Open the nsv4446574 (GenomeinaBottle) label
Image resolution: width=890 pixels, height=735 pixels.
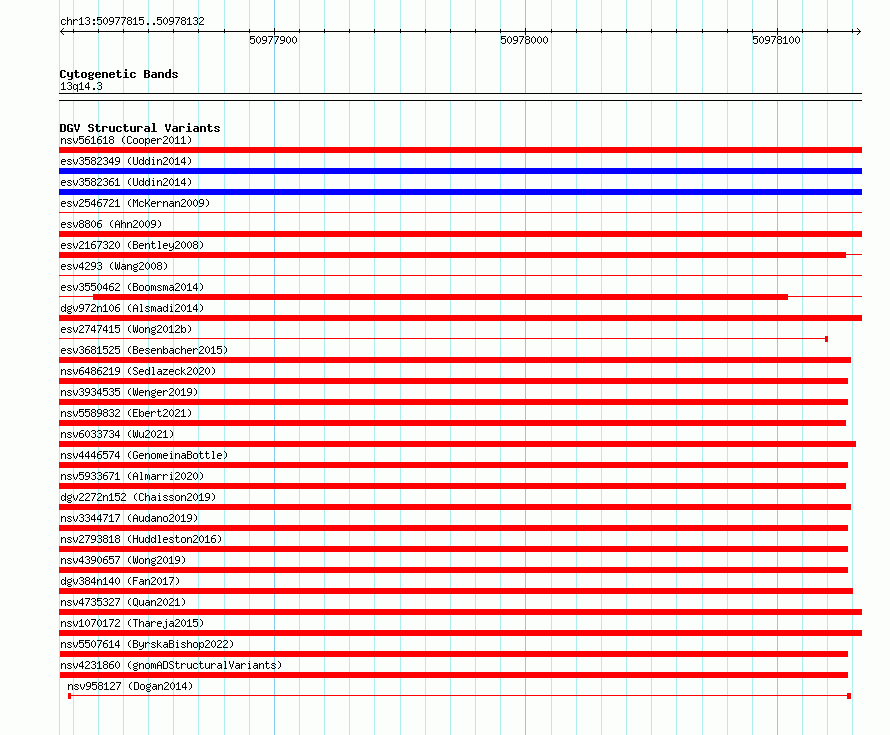144,455
